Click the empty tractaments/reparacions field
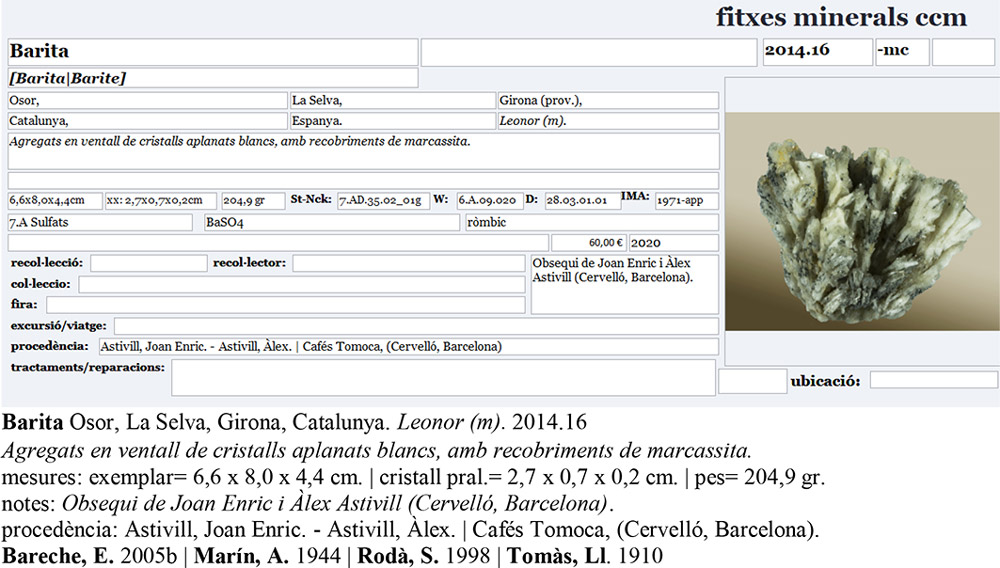This screenshot has width=1000, height=568. tap(443, 377)
